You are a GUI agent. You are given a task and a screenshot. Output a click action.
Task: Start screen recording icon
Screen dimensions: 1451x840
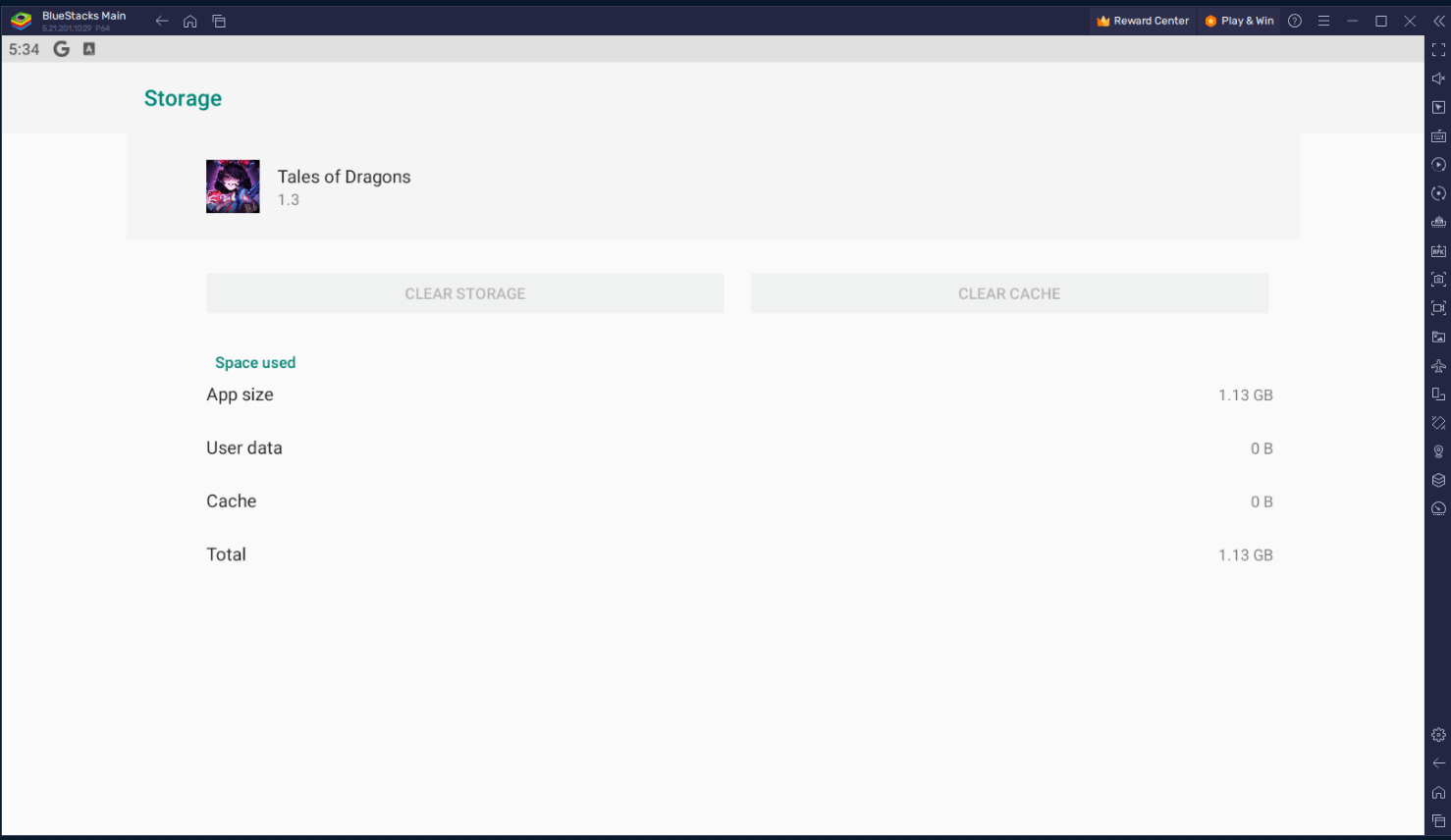(1438, 308)
